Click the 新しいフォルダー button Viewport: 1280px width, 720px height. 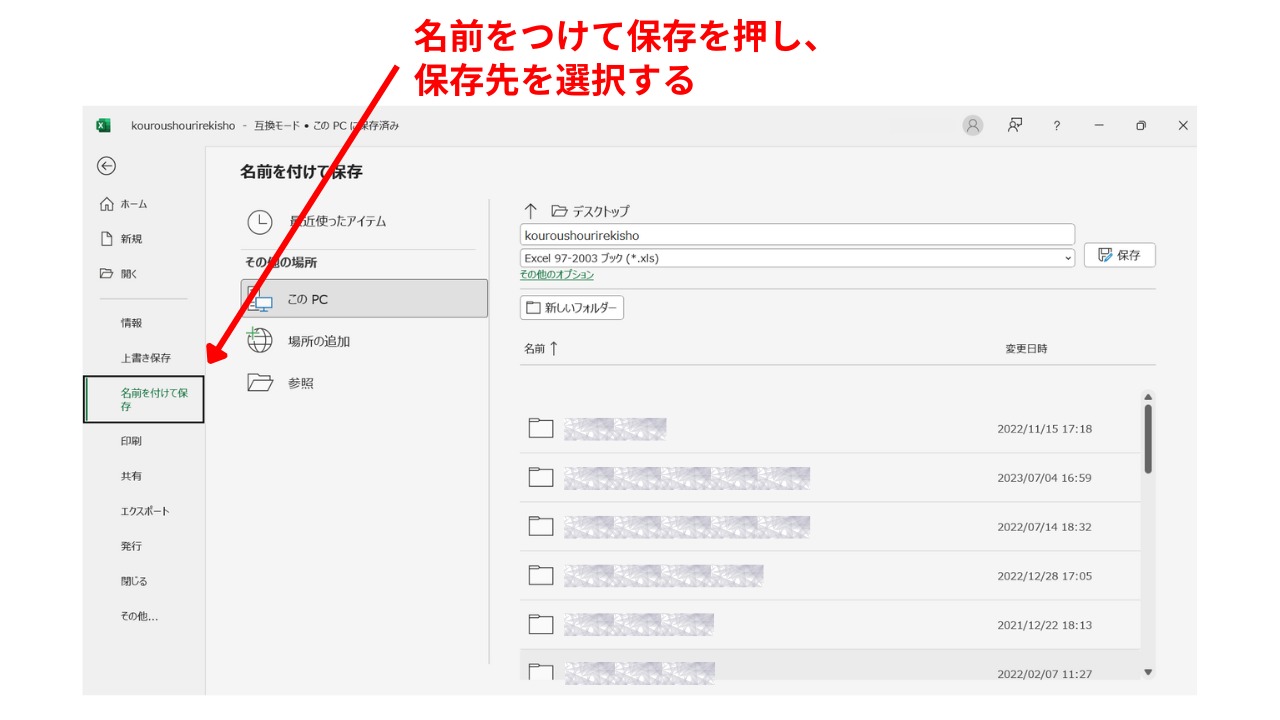point(572,307)
